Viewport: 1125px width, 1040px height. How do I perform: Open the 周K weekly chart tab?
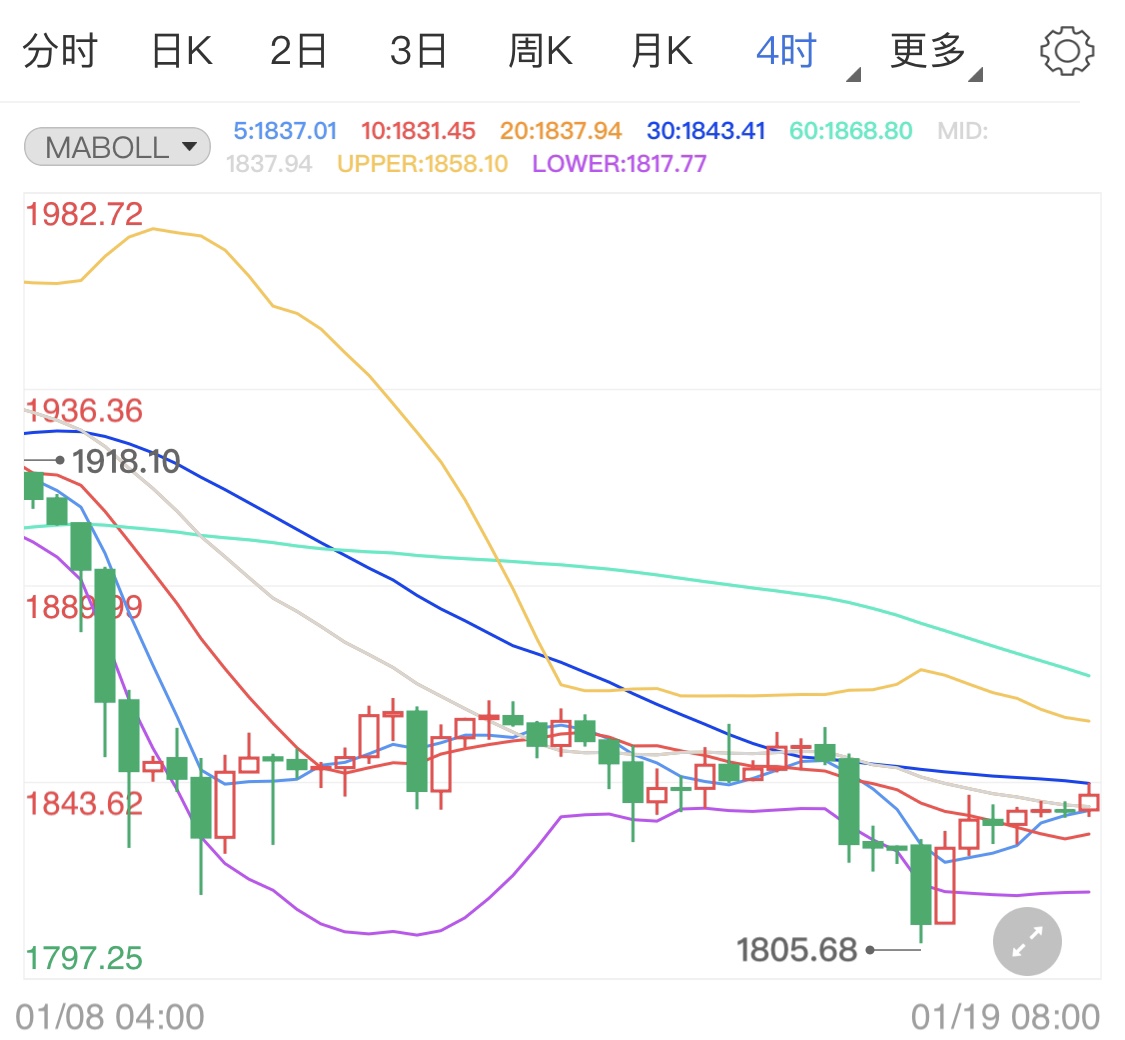coord(540,51)
